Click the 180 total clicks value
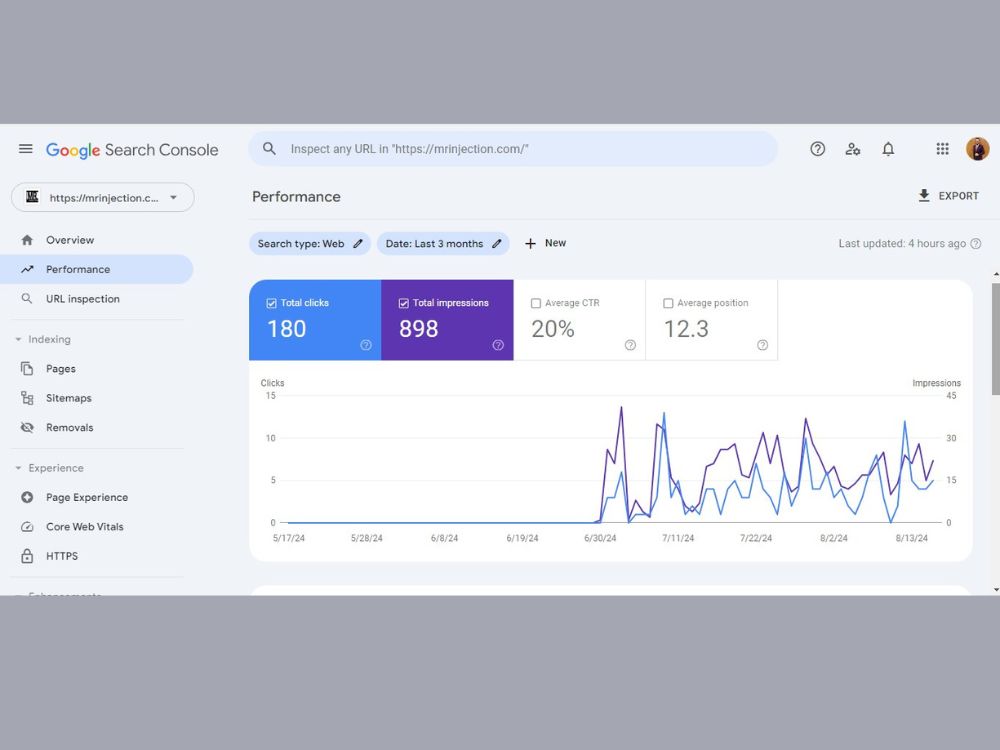 pyautogui.click(x=286, y=329)
